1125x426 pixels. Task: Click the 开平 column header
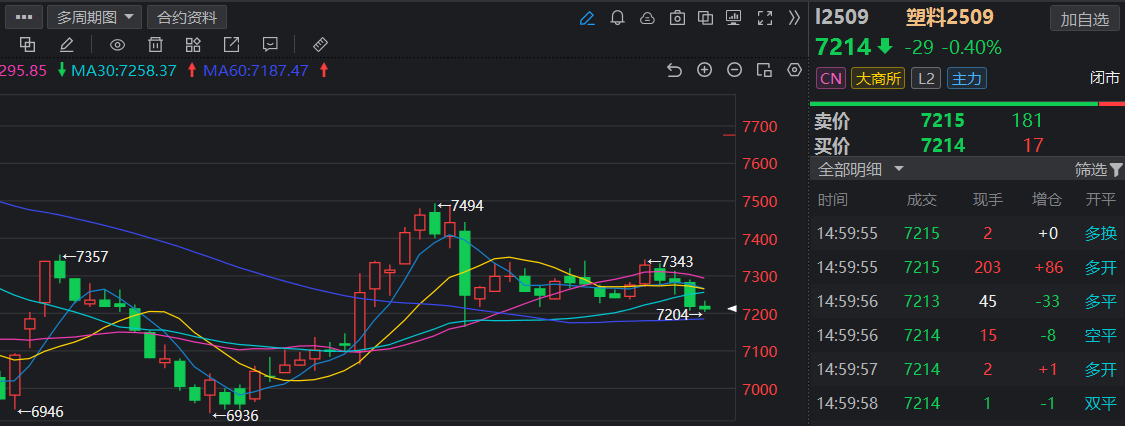tap(1101, 199)
